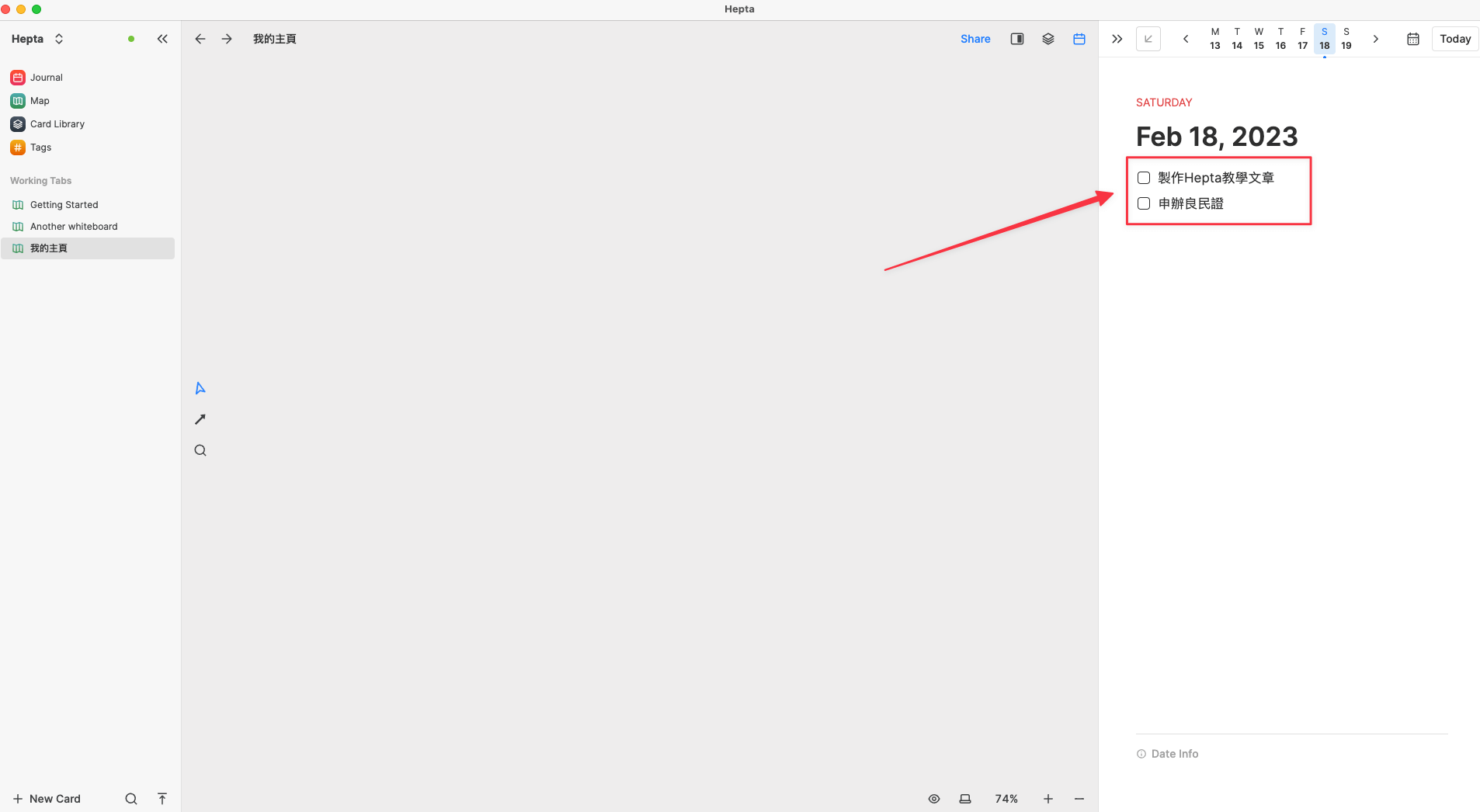Viewport: 1480px width, 812px height.
Task: Jump to Today in the journal
Action: tap(1455, 39)
